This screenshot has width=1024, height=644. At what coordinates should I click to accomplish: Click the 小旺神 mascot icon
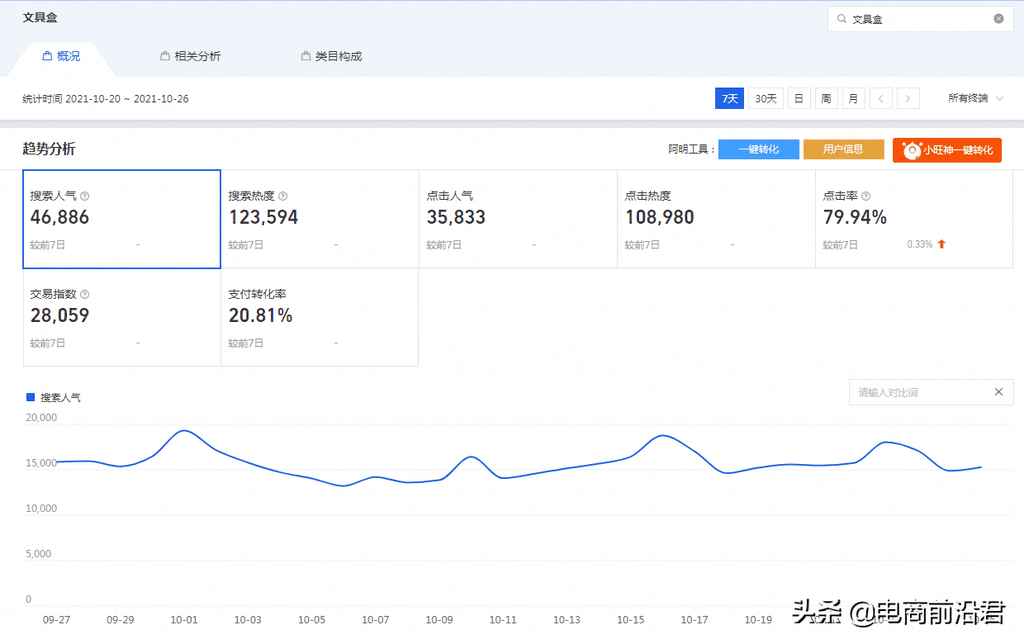[x=912, y=151]
